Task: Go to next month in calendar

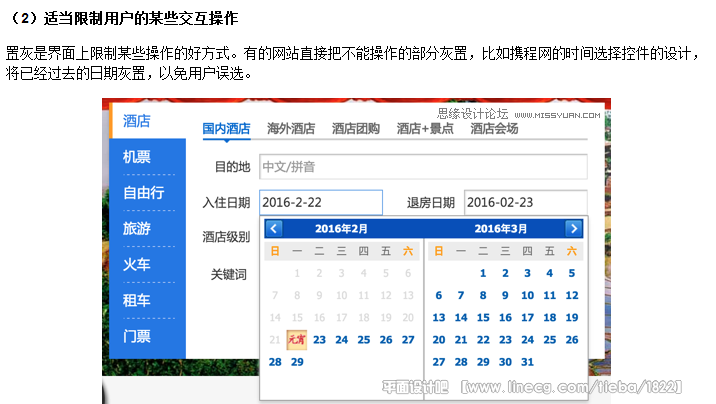Action: point(574,228)
